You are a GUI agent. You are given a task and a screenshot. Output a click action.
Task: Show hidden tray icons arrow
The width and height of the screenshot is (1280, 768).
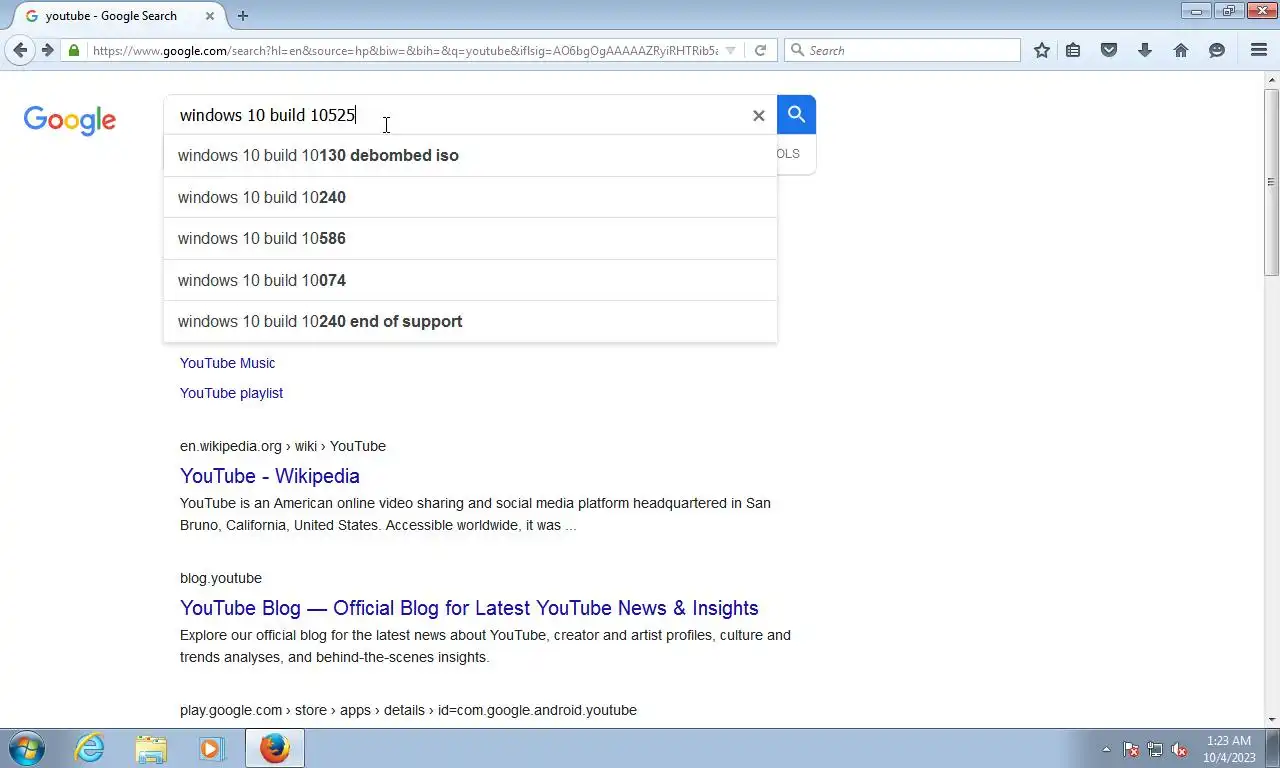click(1106, 749)
